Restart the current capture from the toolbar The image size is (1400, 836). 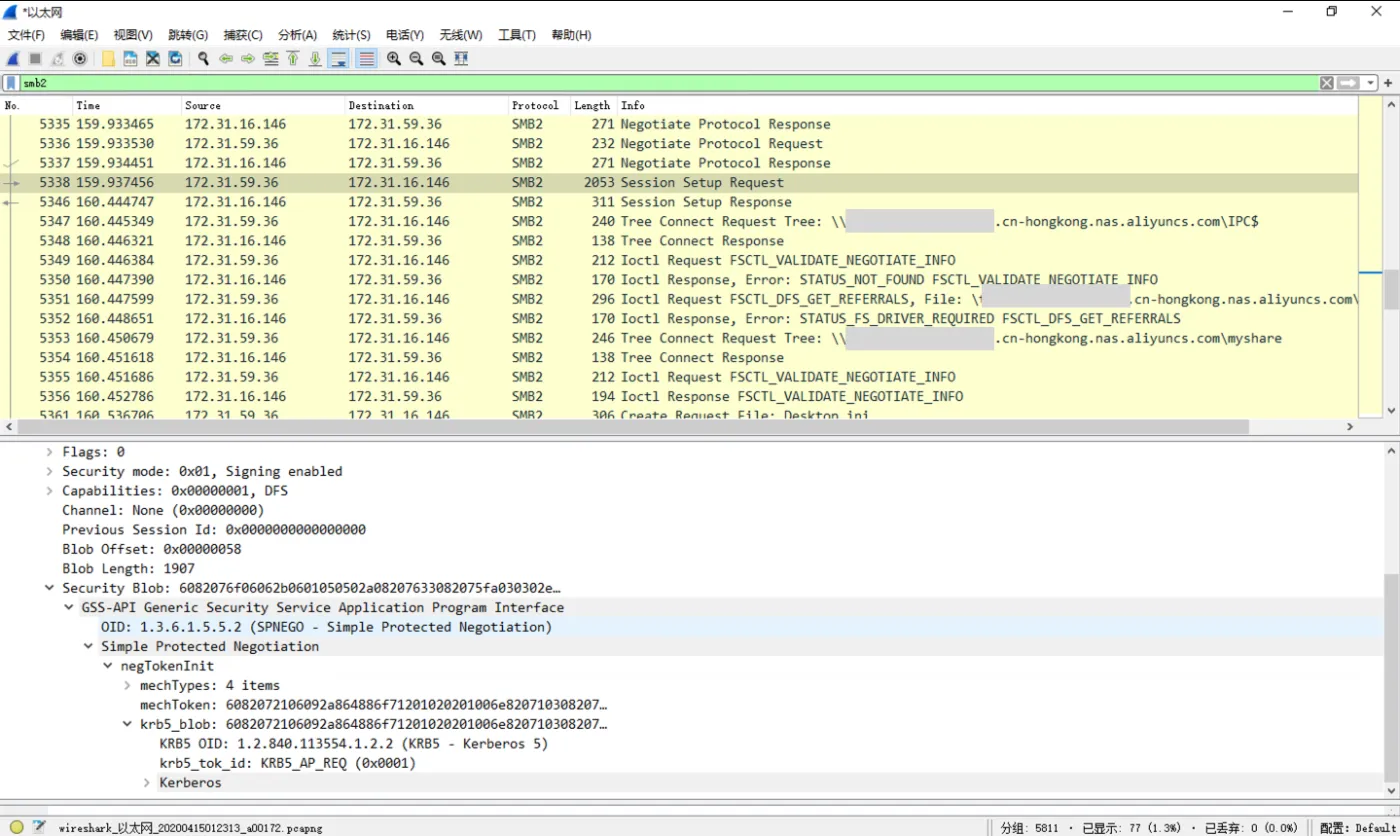pos(58,59)
